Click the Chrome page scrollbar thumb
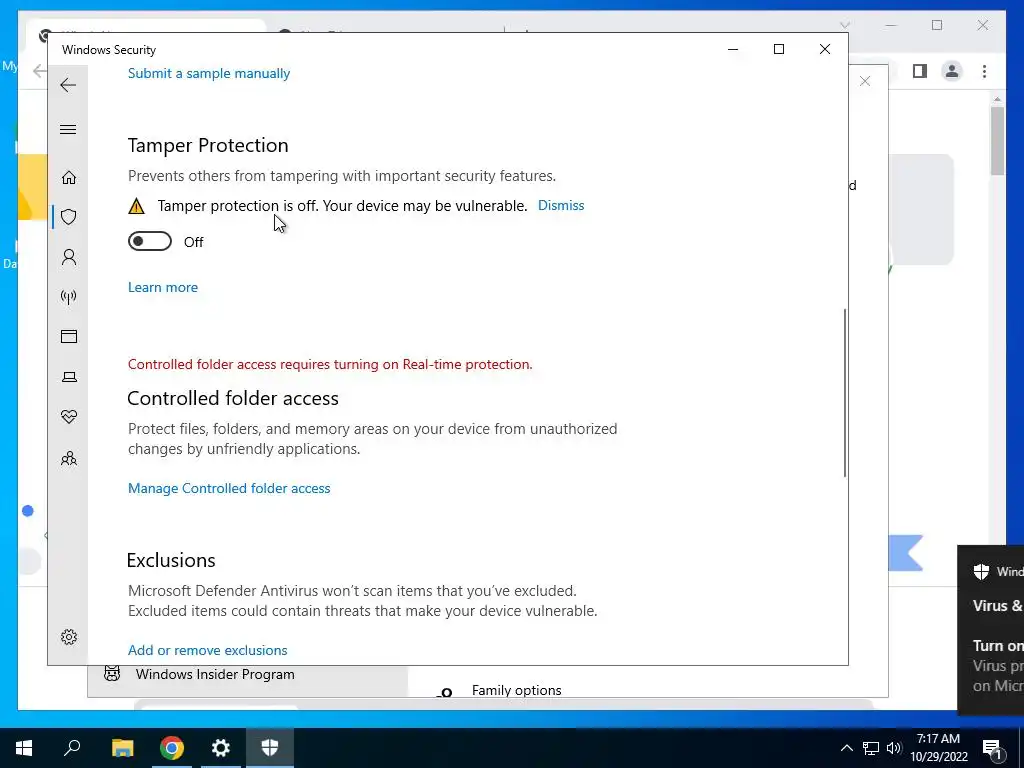This screenshot has height=768, width=1024. click(x=997, y=141)
